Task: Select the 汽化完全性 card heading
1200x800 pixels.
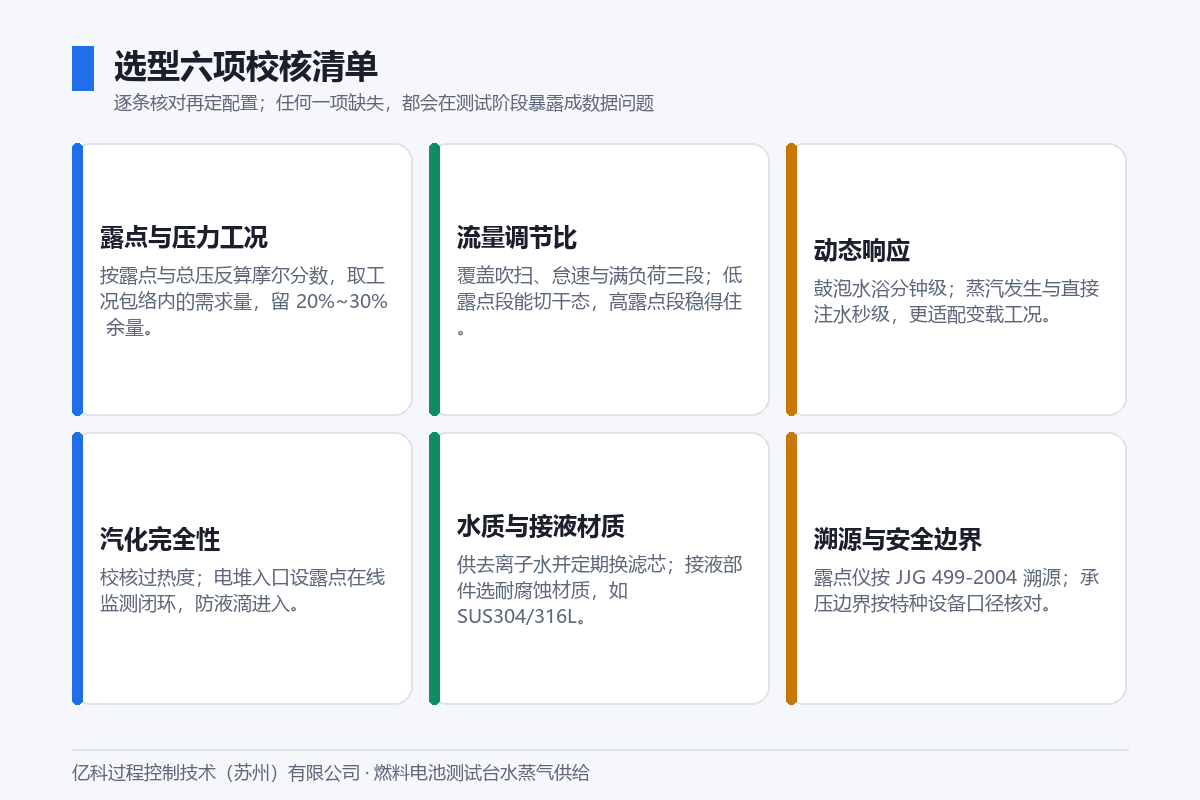Action: [x=160, y=540]
